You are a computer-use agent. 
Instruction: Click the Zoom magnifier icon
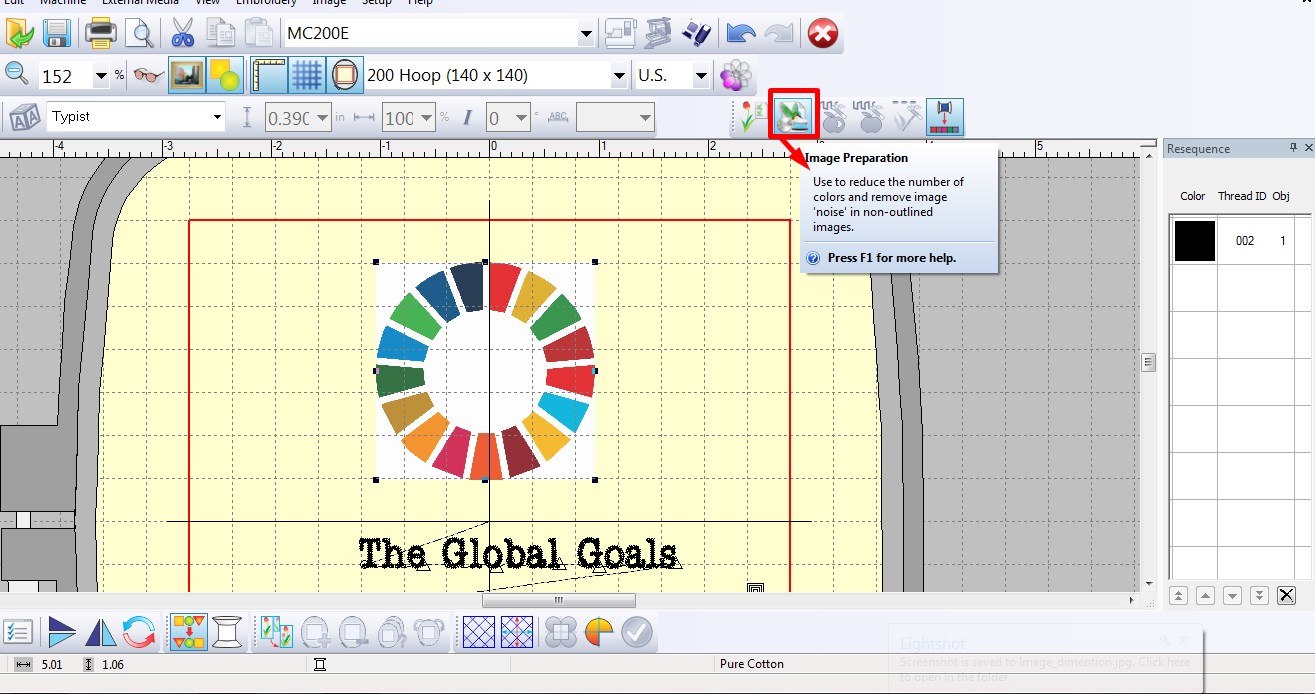17,73
